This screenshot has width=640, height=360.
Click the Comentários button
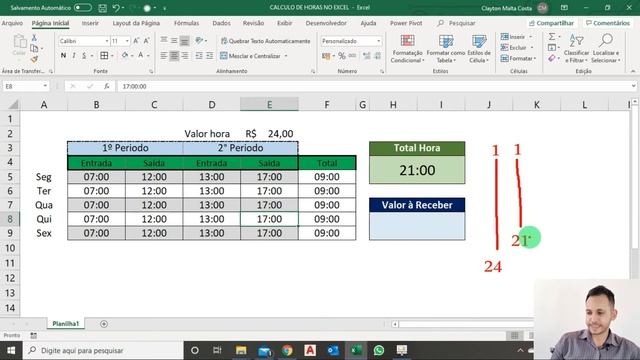608,23
